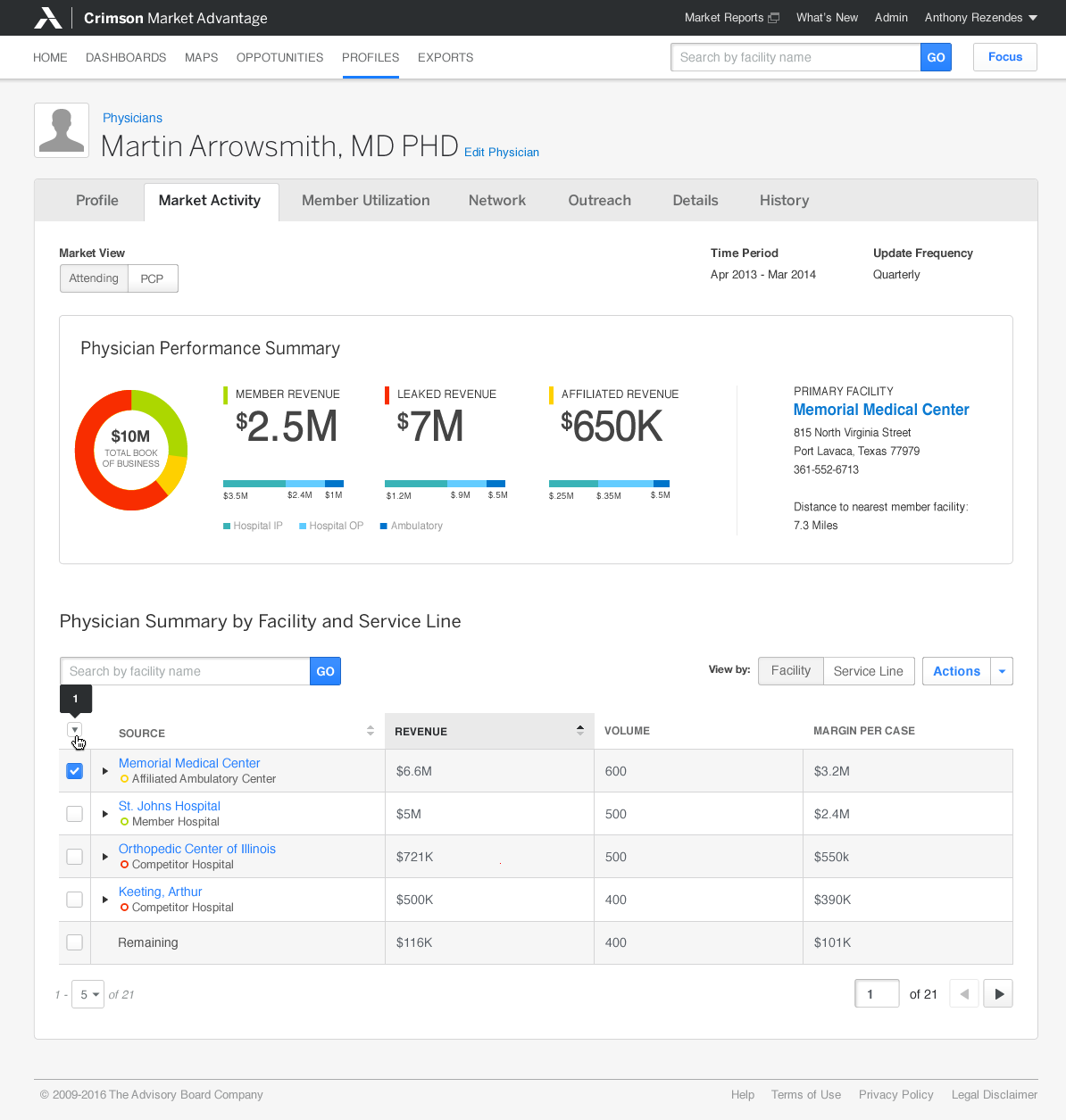Toggle Market View to PCP

coord(153,278)
